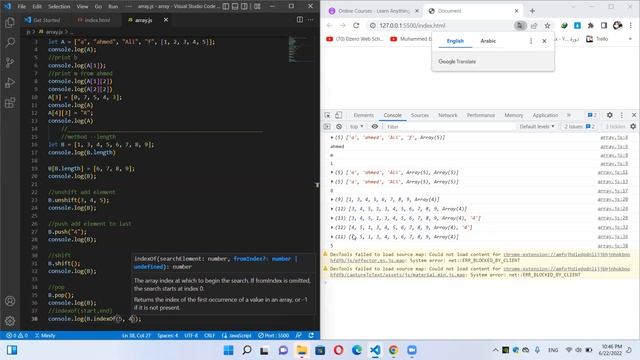Screen dimensions: 640x360
Task: Open a new Chrome tab
Action: [x=532, y=11]
